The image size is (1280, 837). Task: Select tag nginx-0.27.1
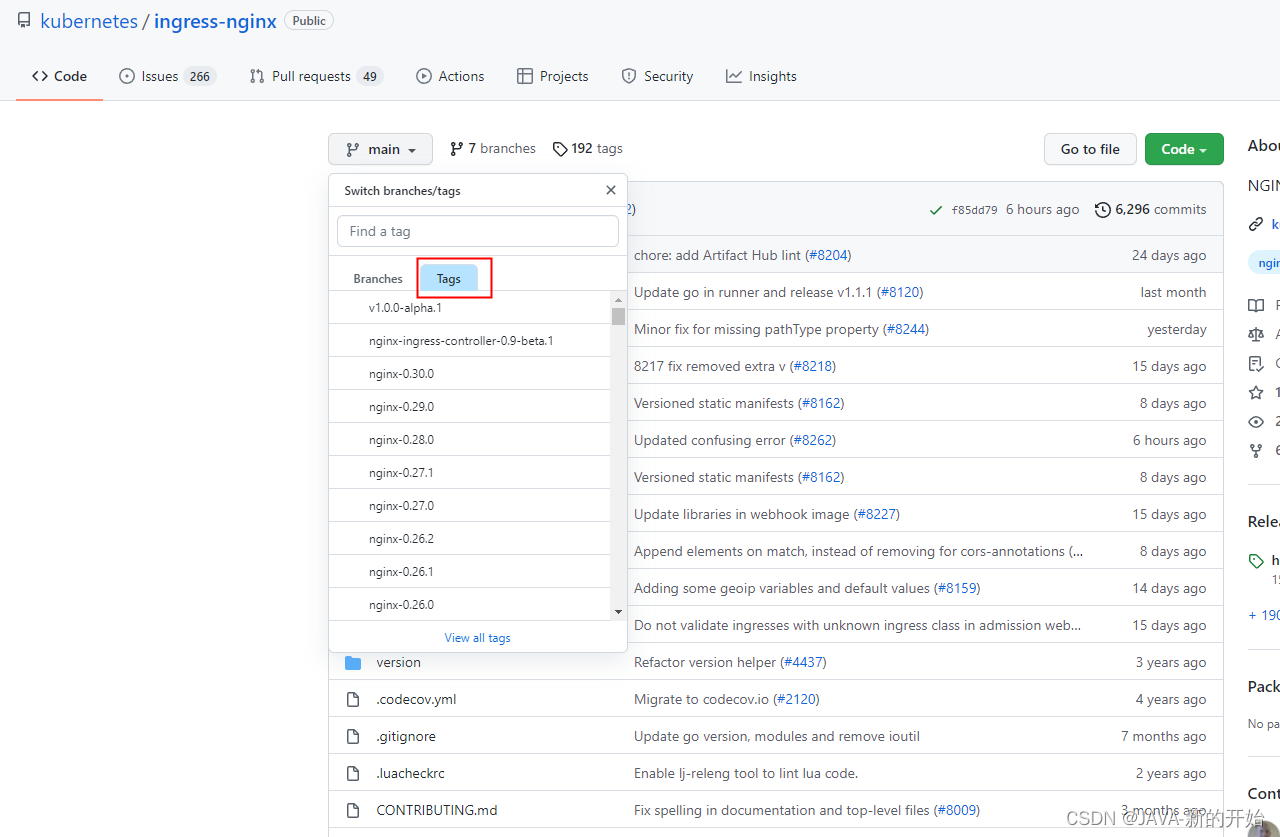click(470, 473)
